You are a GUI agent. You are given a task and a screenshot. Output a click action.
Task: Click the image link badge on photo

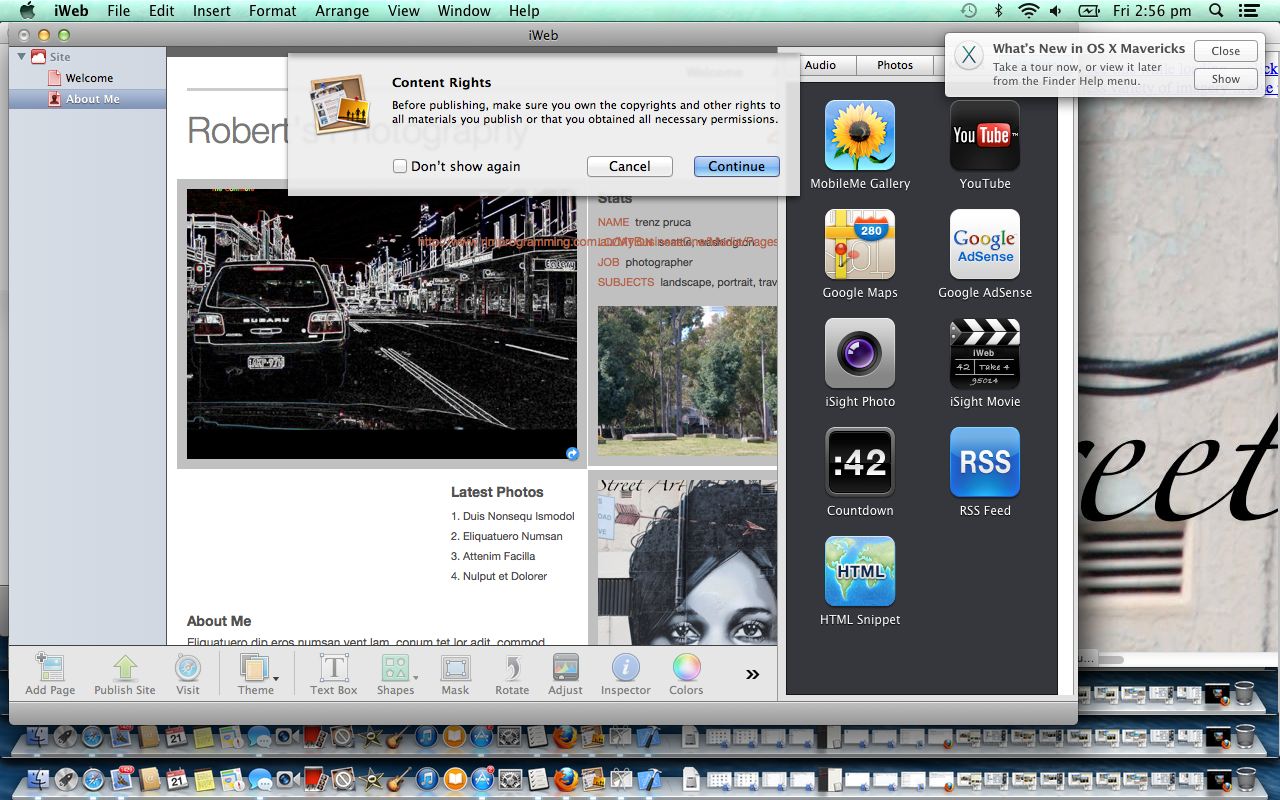pyautogui.click(x=572, y=453)
